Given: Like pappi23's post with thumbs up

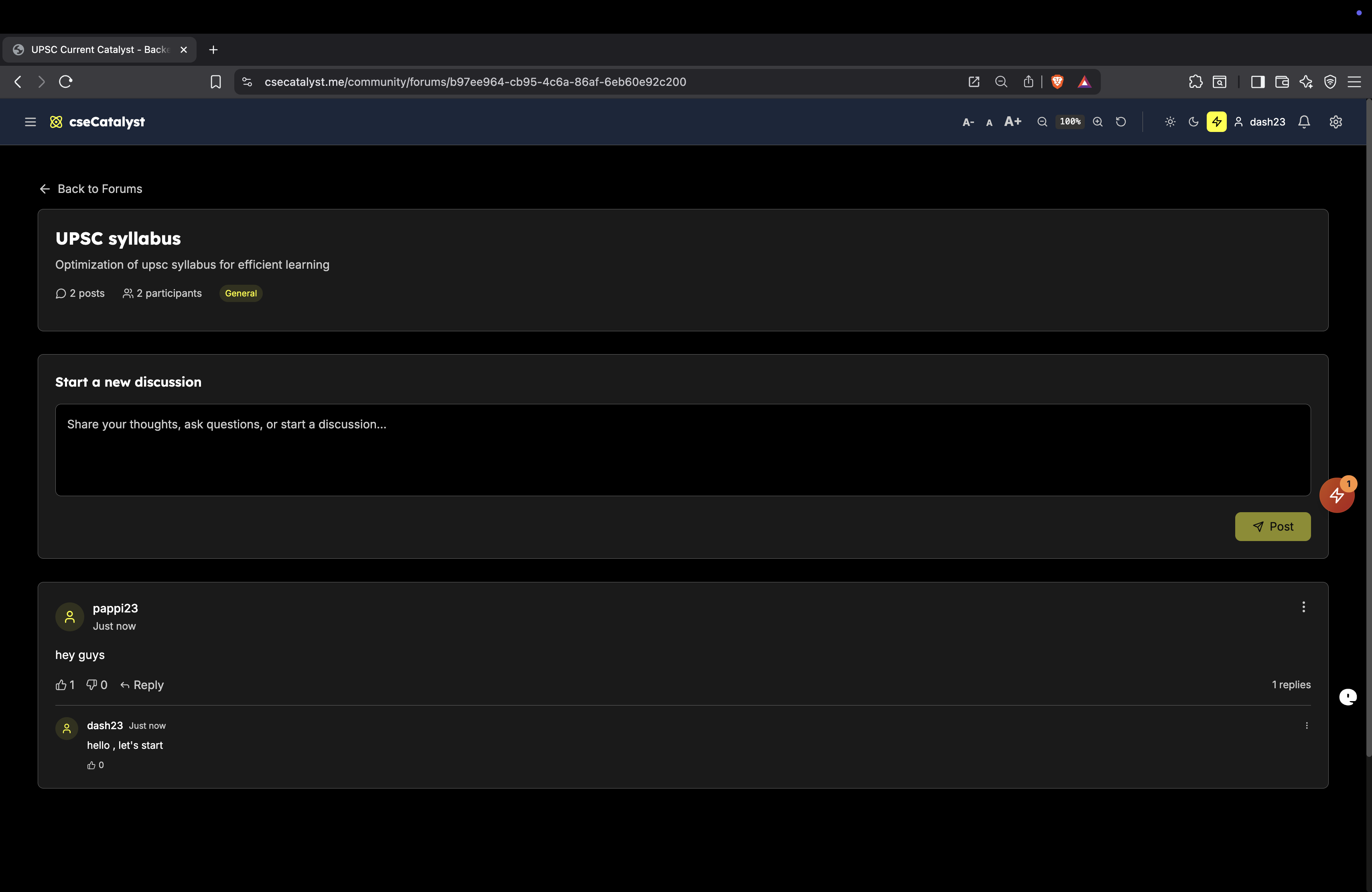Looking at the screenshot, I should [61, 685].
